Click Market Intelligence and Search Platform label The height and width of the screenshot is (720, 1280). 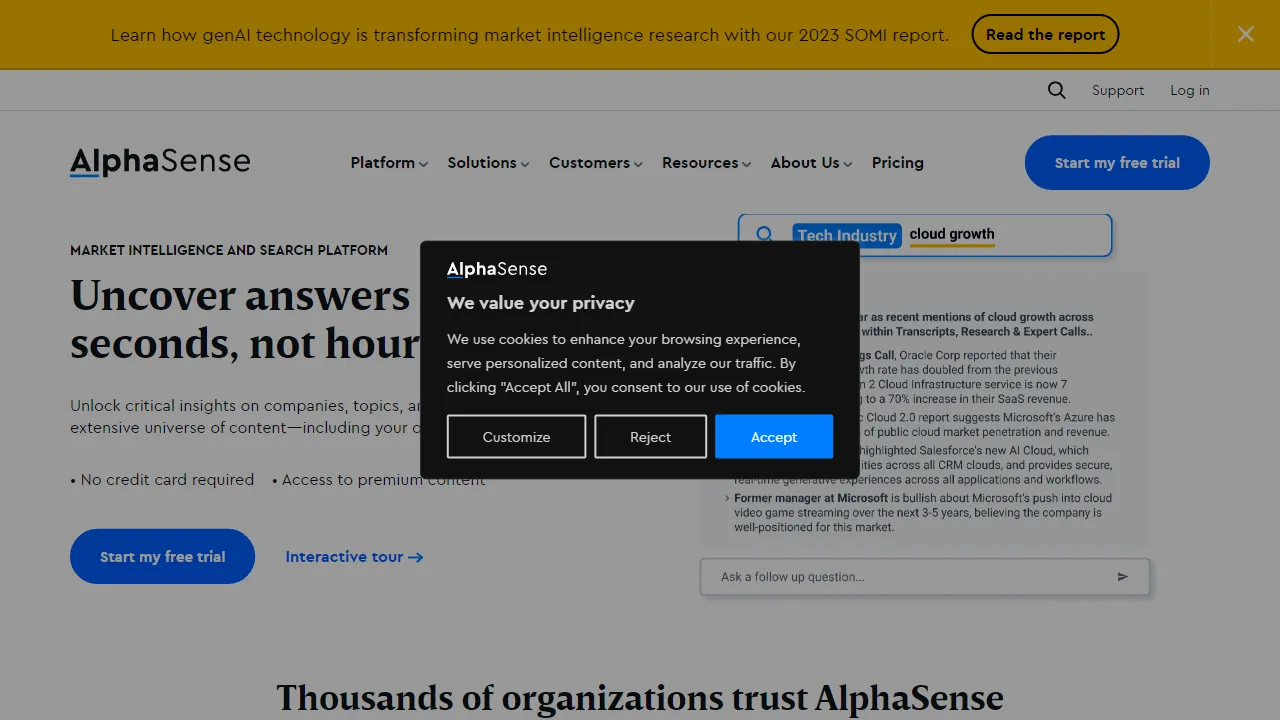[229, 250]
